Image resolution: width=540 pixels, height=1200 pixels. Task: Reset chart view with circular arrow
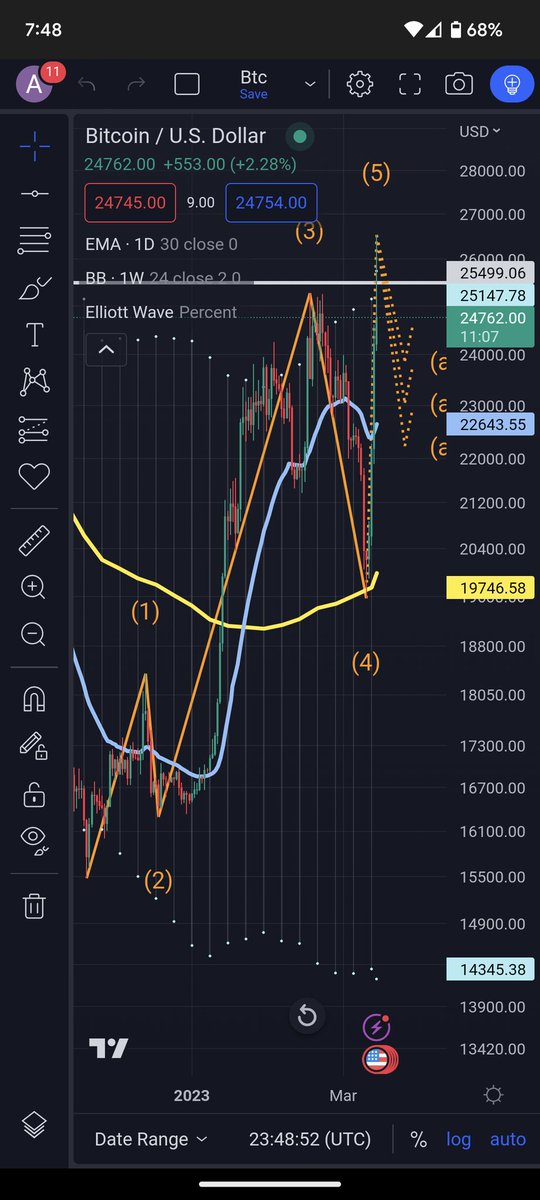307,1017
